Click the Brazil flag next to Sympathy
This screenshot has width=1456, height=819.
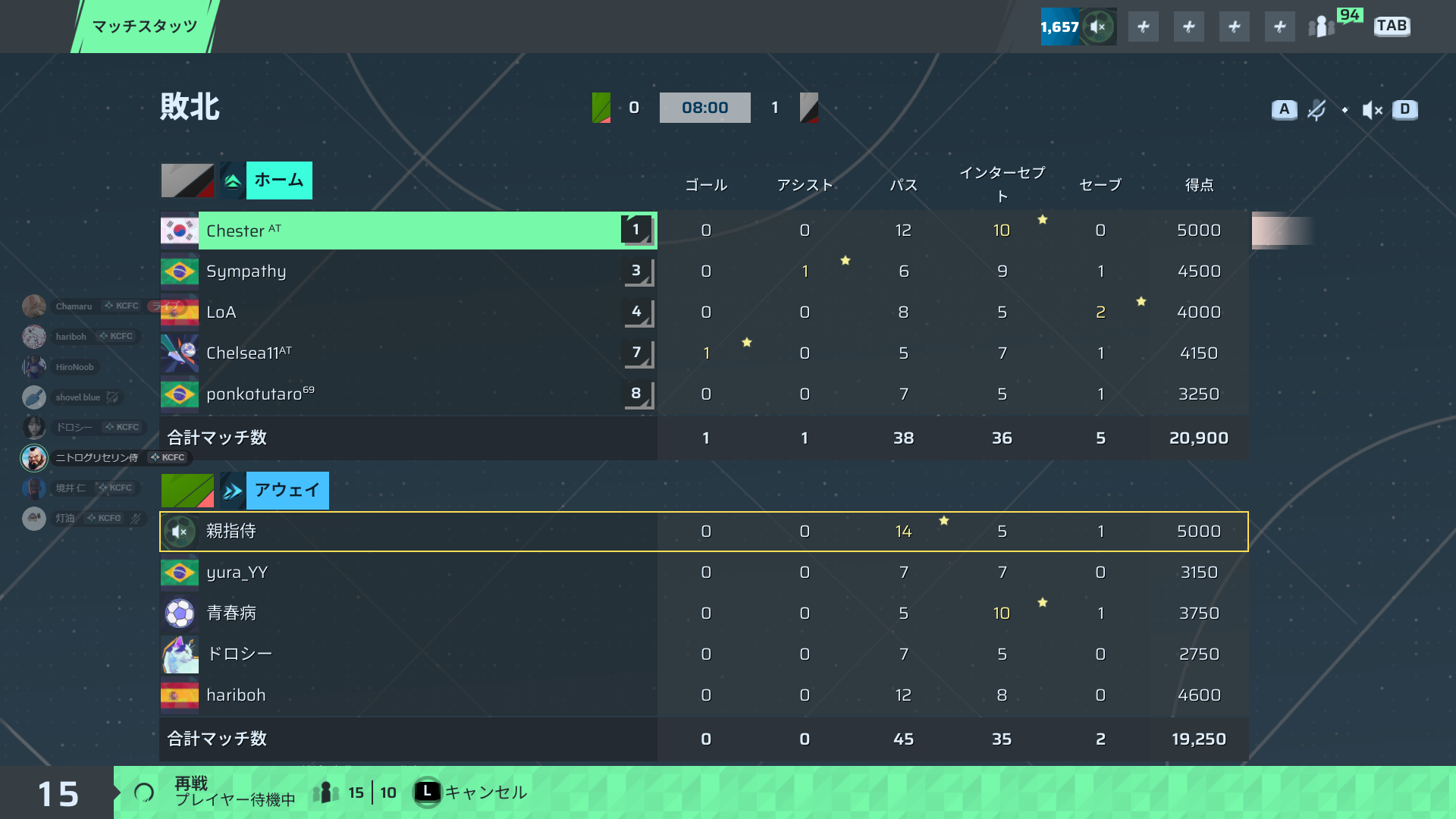click(180, 271)
